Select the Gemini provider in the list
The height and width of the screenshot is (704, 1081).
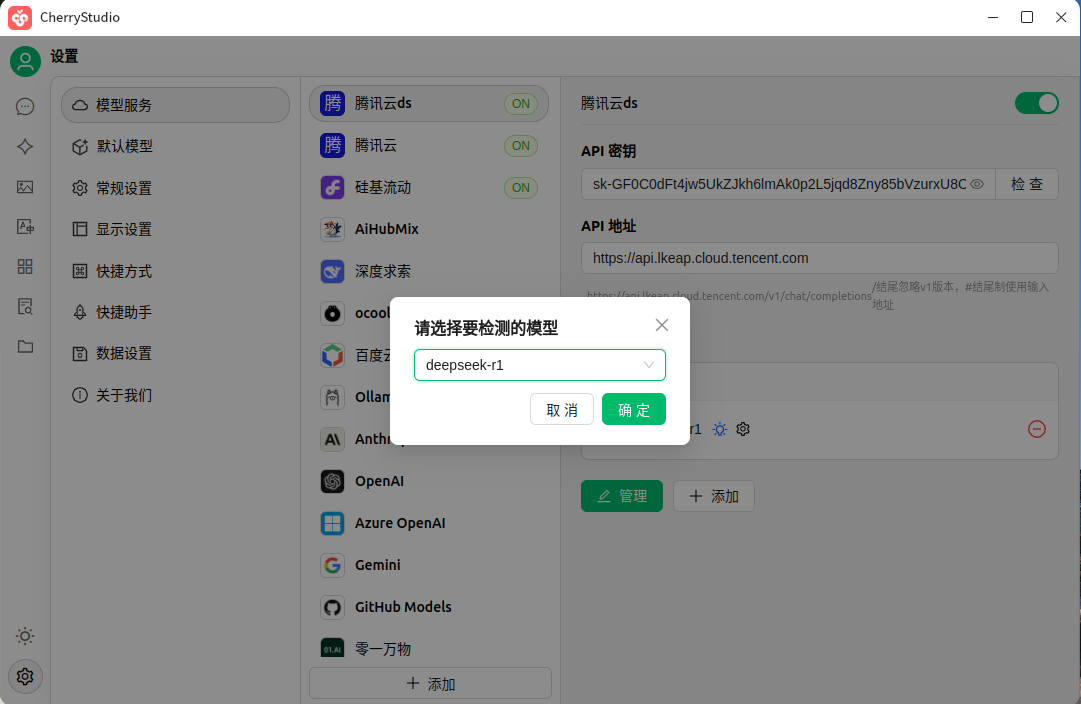(x=378, y=565)
